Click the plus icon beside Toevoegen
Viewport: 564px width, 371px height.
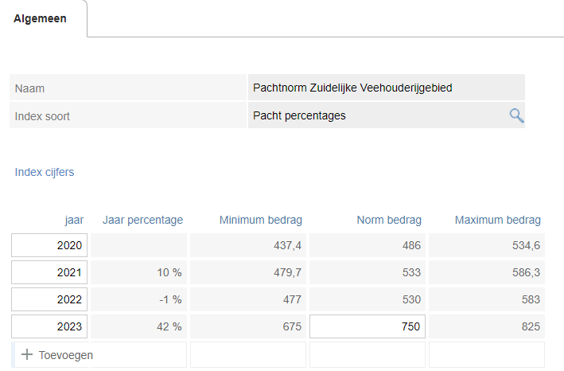click(x=27, y=354)
